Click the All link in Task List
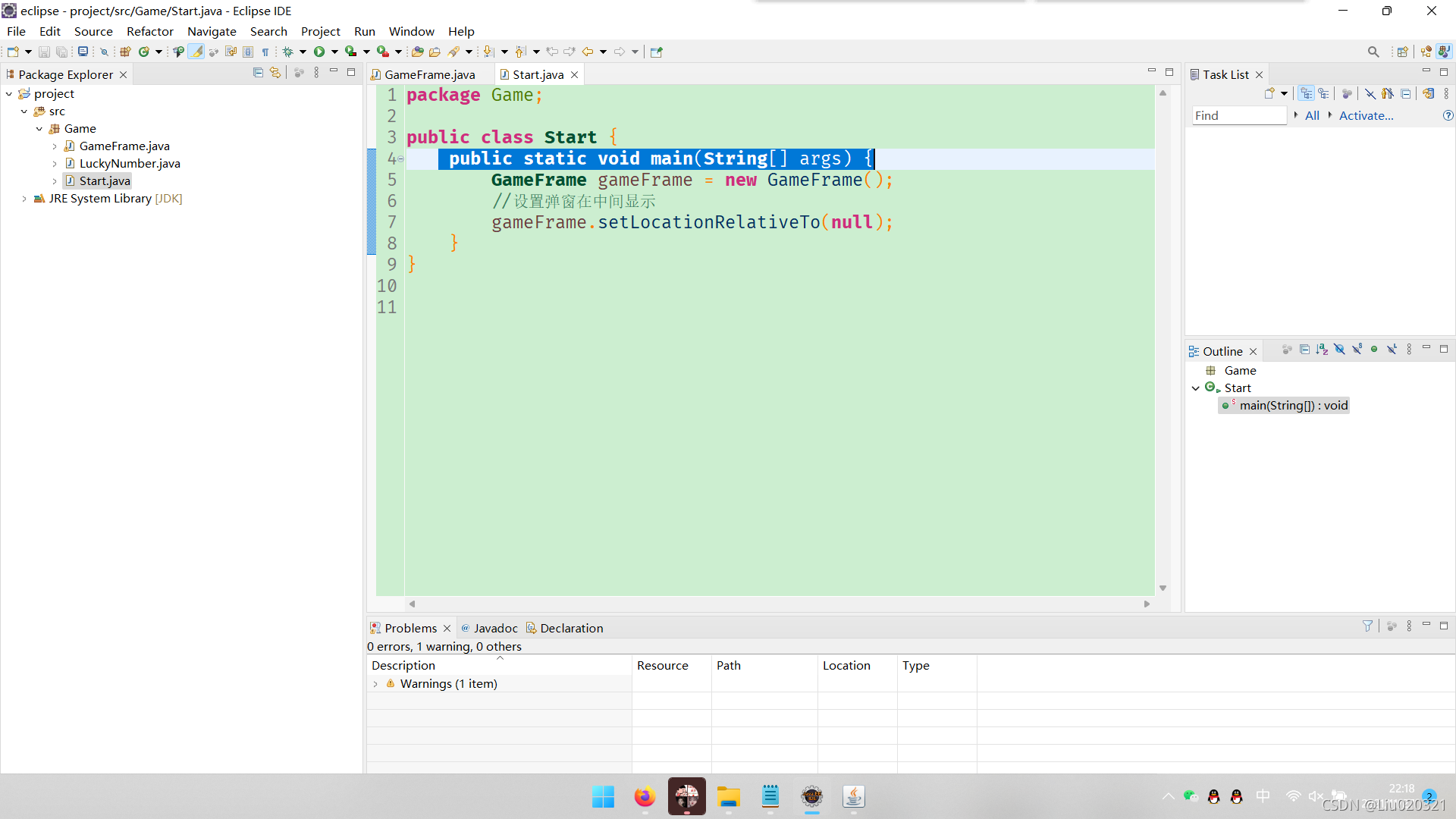This screenshot has height=819, width=1456. pyautogui.click(x=1312, y=115)
